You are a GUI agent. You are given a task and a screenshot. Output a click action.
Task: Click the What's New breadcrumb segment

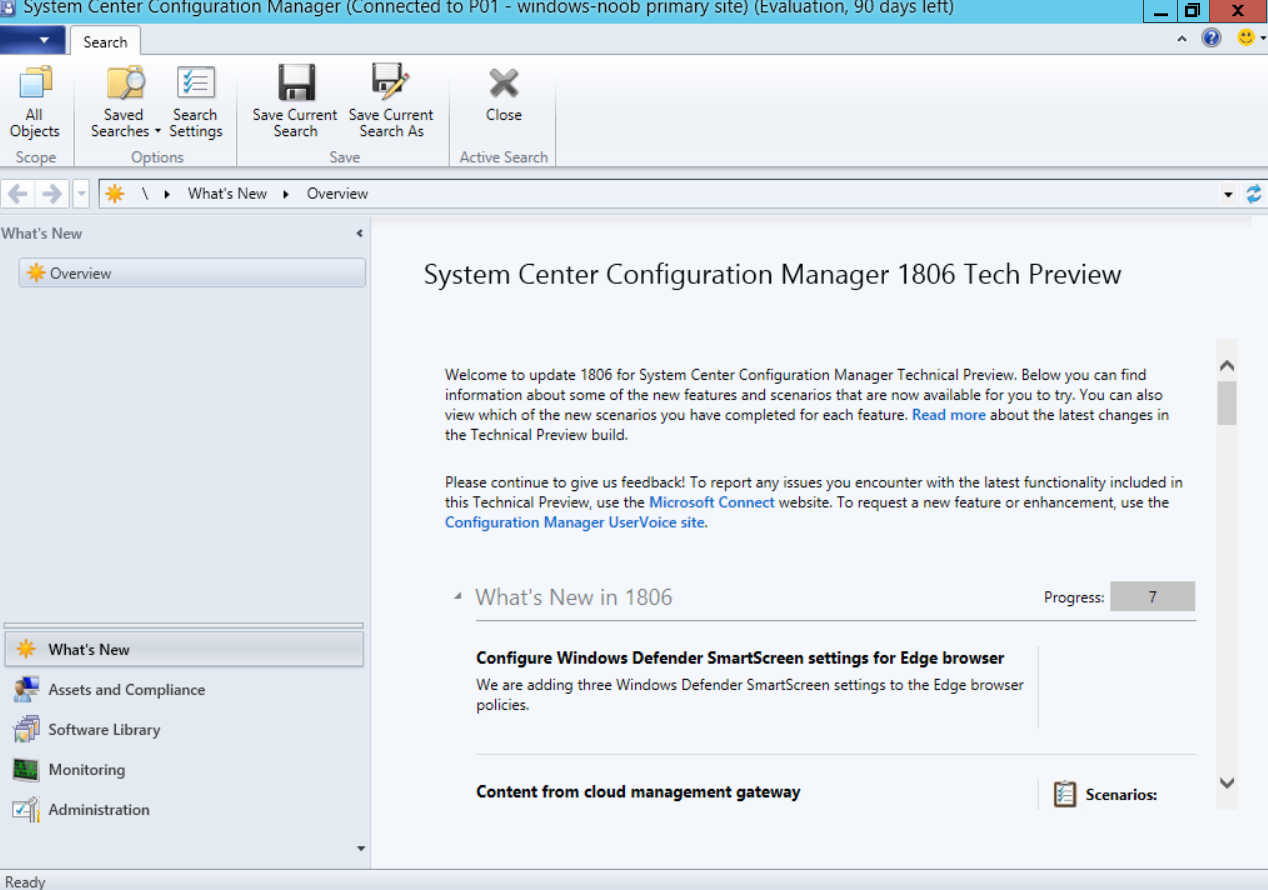[227, 194]
